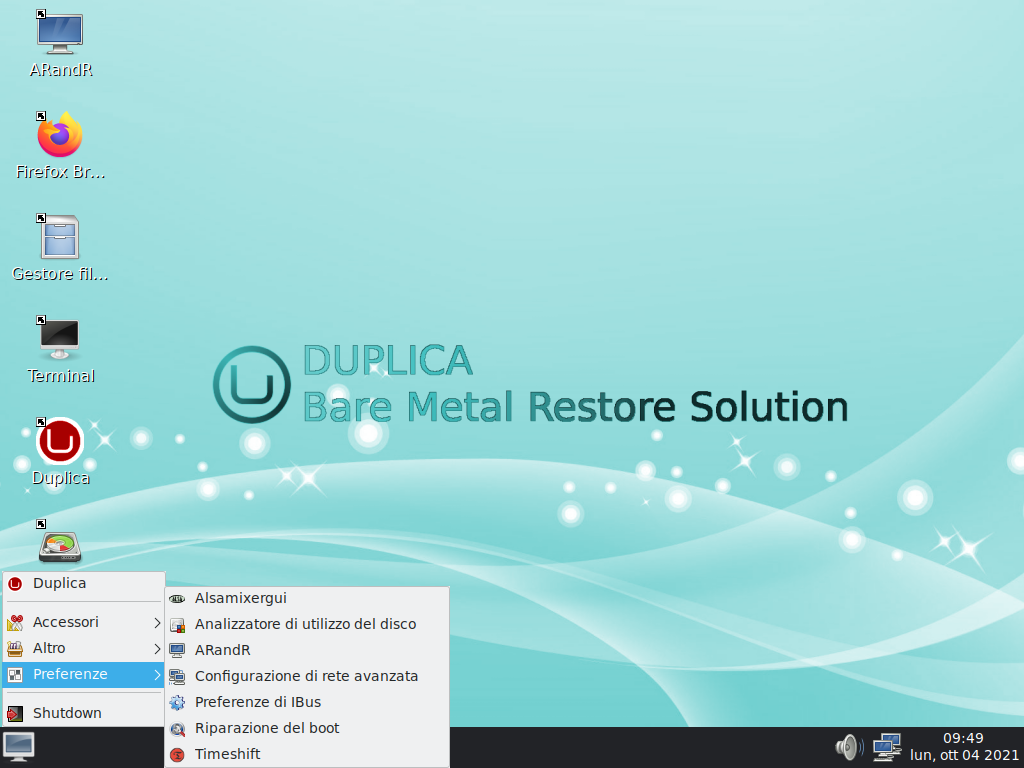Click the start menu button in taskbar
Viewport: 1024px width, 768px height.
tap(19, 746)
